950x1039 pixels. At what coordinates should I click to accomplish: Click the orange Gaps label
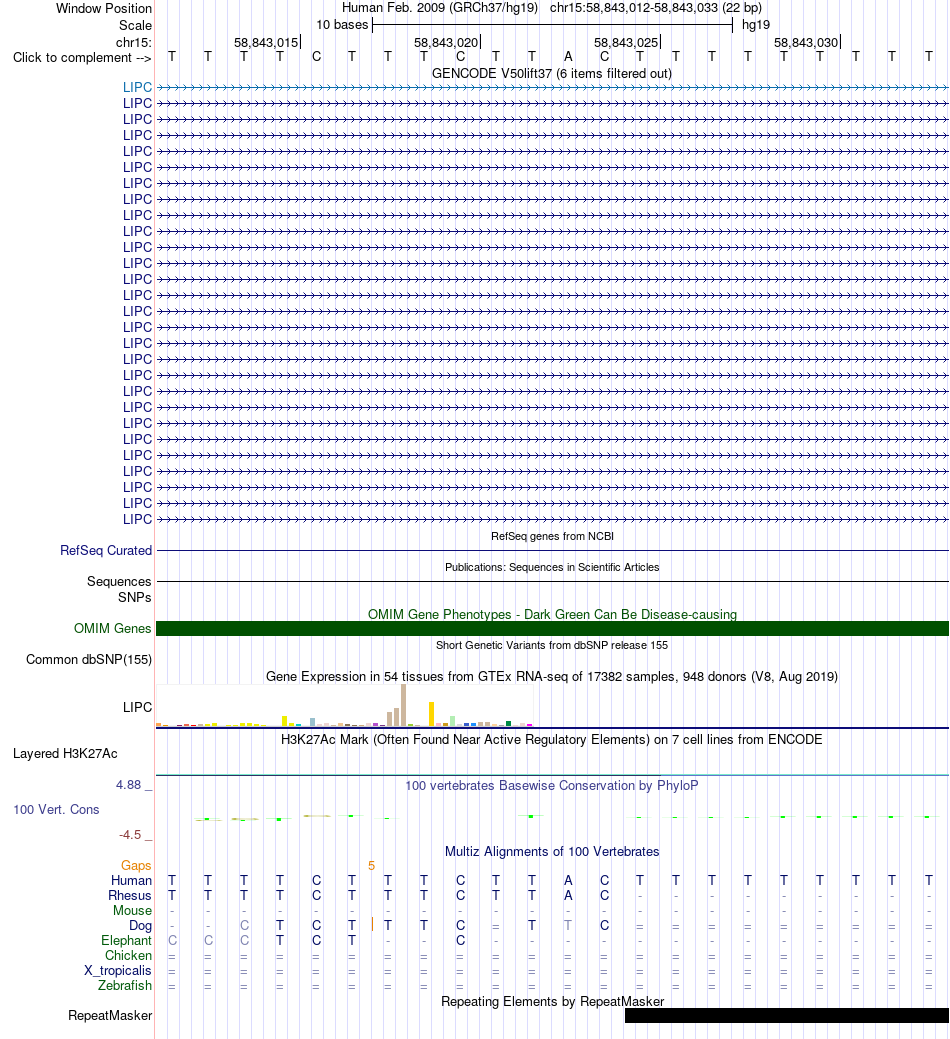click(136, 865)
